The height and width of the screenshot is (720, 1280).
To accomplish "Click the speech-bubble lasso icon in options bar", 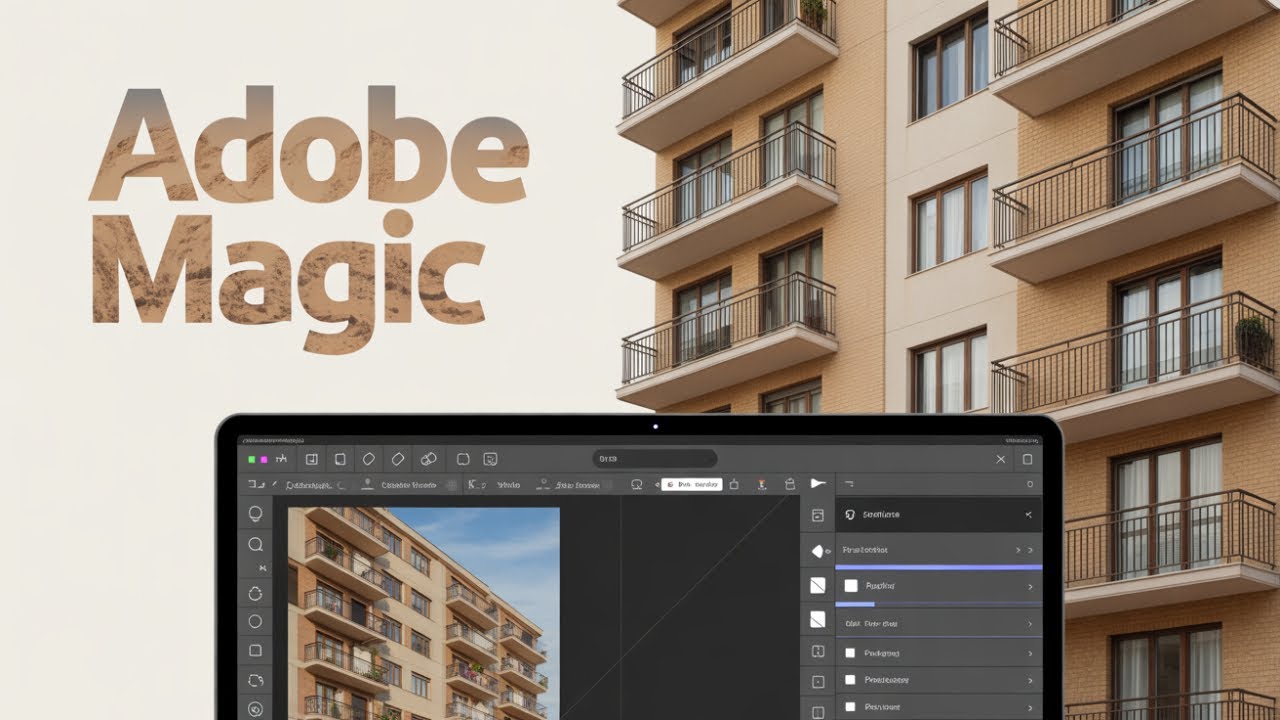I will (x=636, y=484).
